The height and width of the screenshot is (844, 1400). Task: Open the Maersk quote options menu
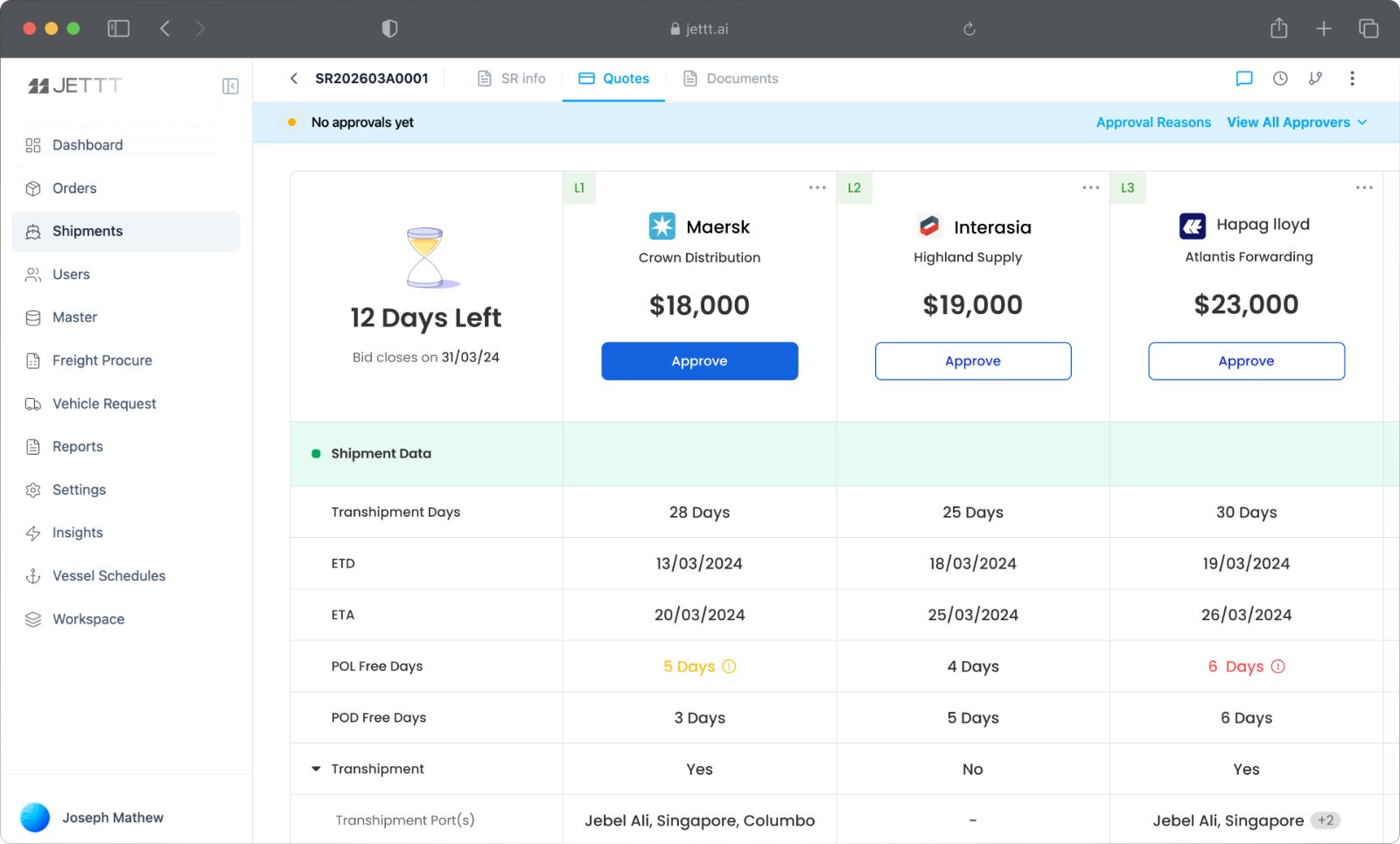click(817, 187)
